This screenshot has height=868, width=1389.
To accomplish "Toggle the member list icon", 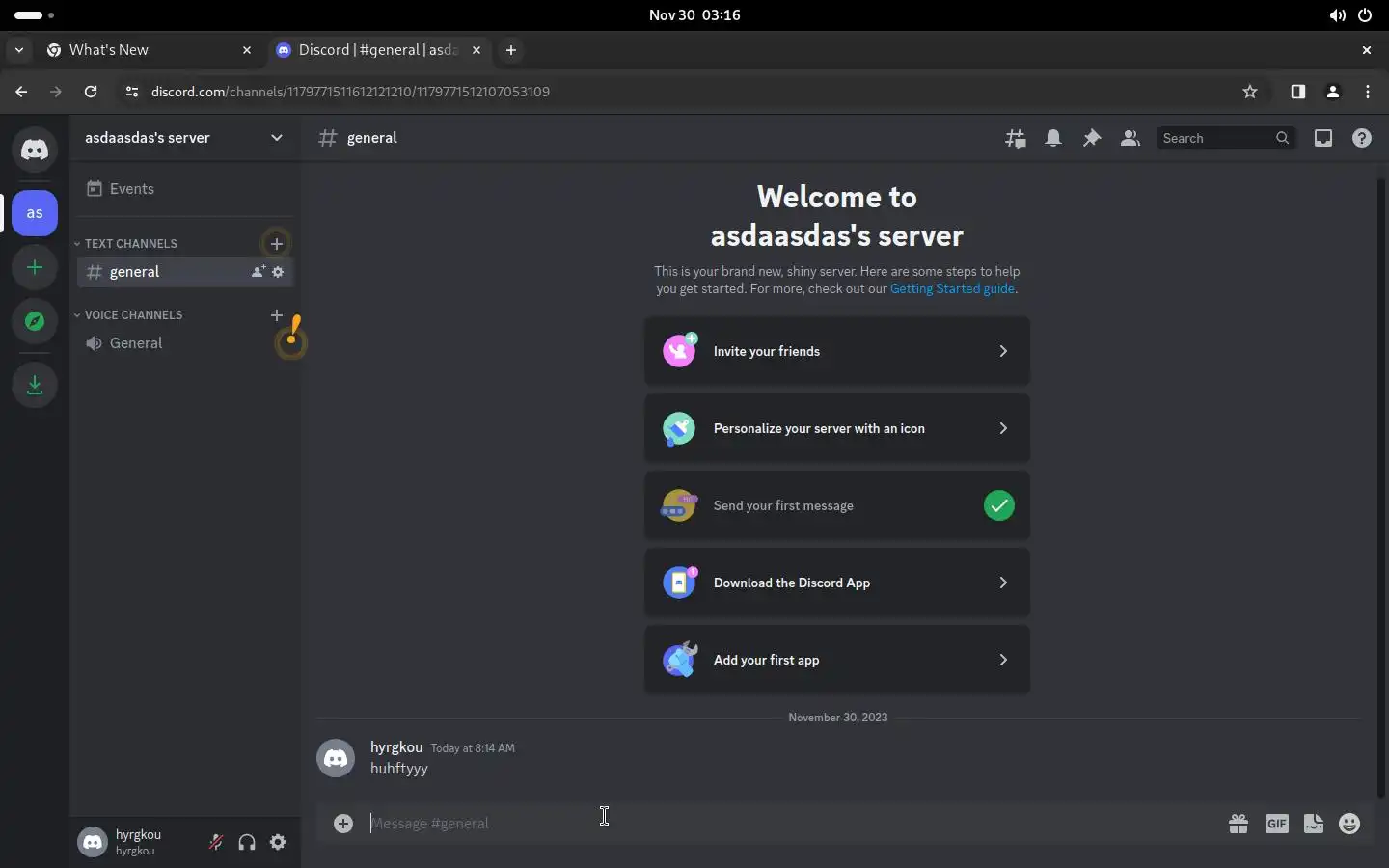I will pyautogui.click(x=1130, y=138).
